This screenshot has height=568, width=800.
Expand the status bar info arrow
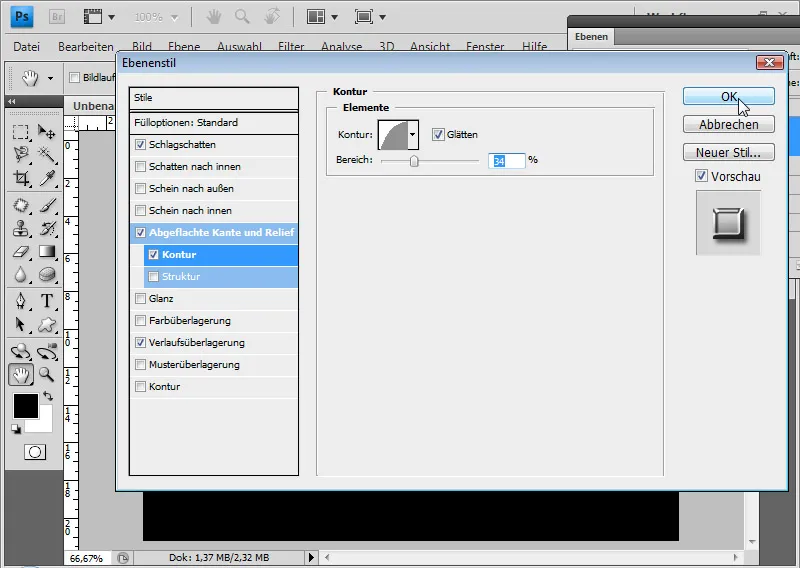tap(311, 557)
